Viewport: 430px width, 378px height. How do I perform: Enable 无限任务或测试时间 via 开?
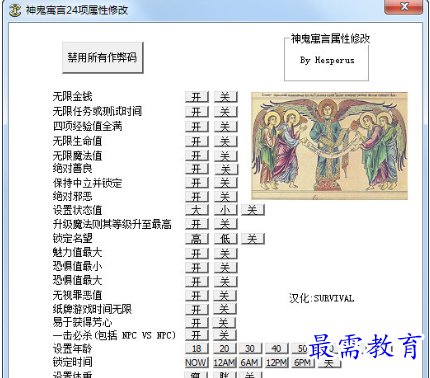coord(197,112)
